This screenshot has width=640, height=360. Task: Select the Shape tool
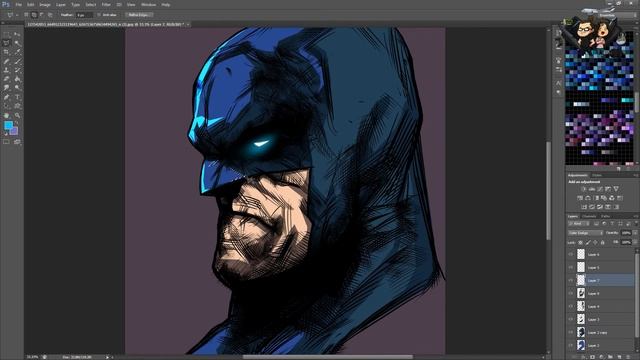[17, 106]
